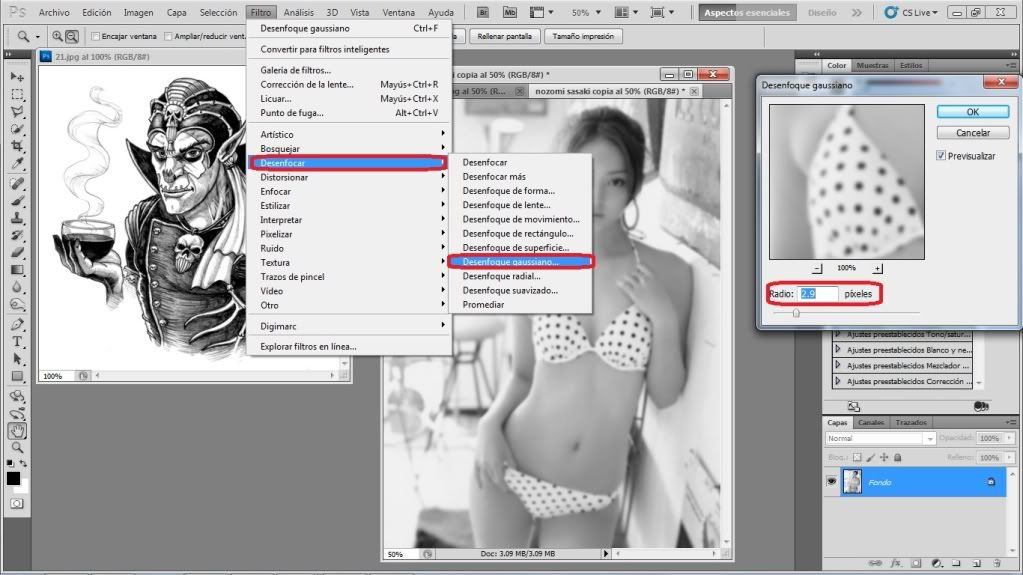This screenshot has height=575, width=1023.
Task: Toggle lock transparent pixels in Capas
Action: (x=857, y=458)
